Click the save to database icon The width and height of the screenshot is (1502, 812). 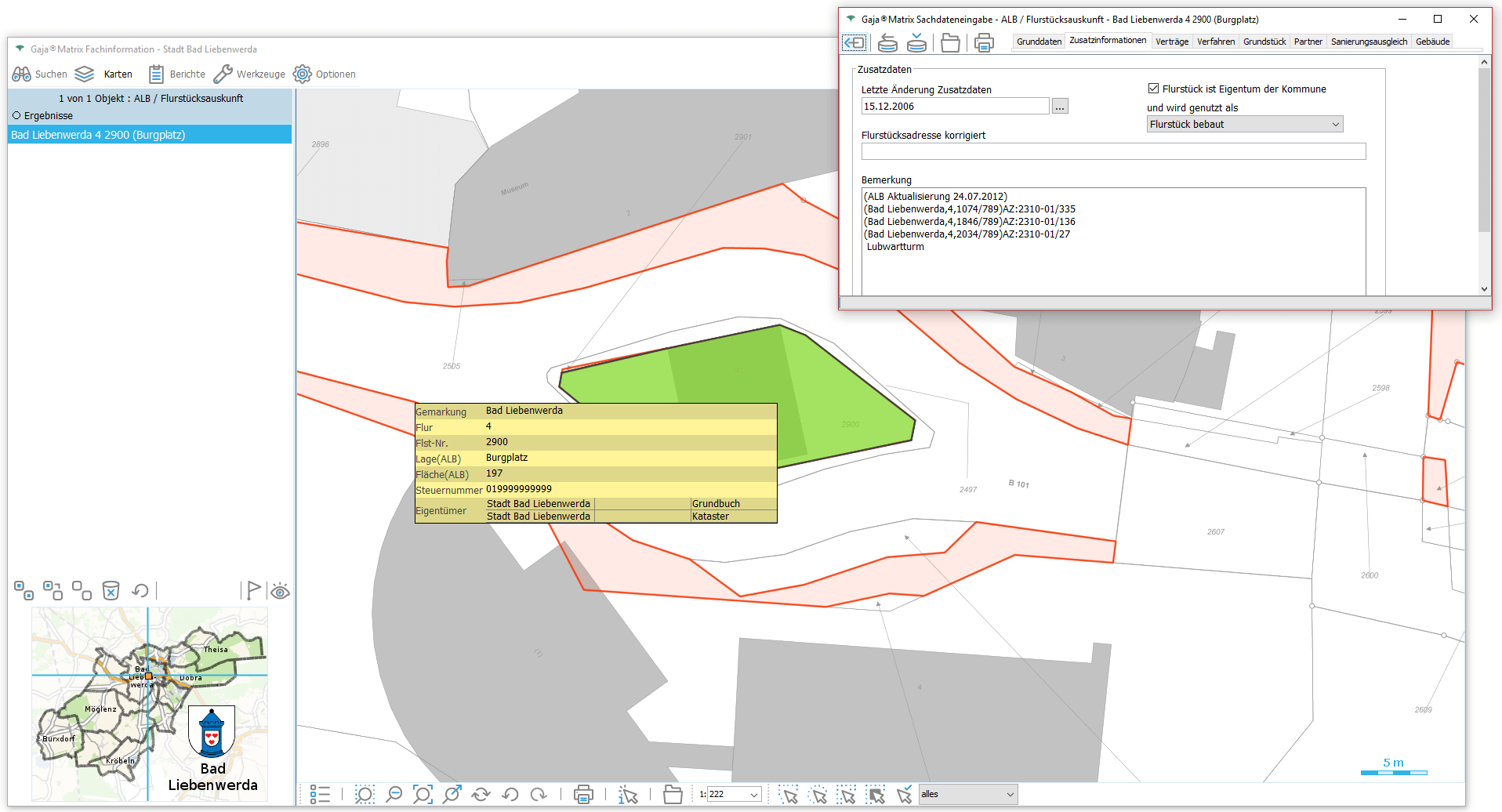pos(916,42)
